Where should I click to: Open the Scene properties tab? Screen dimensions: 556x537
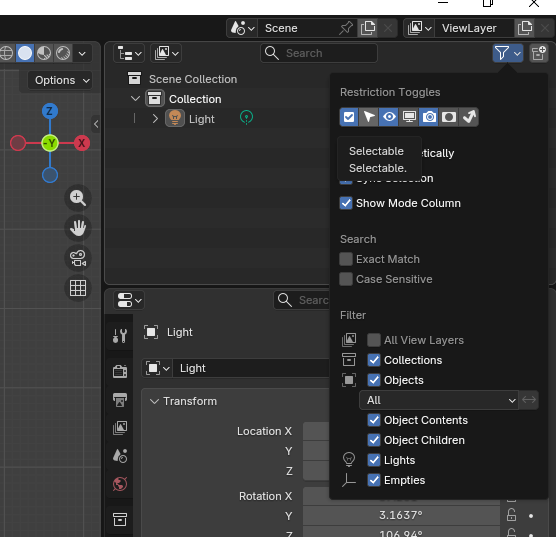(120, 456)
